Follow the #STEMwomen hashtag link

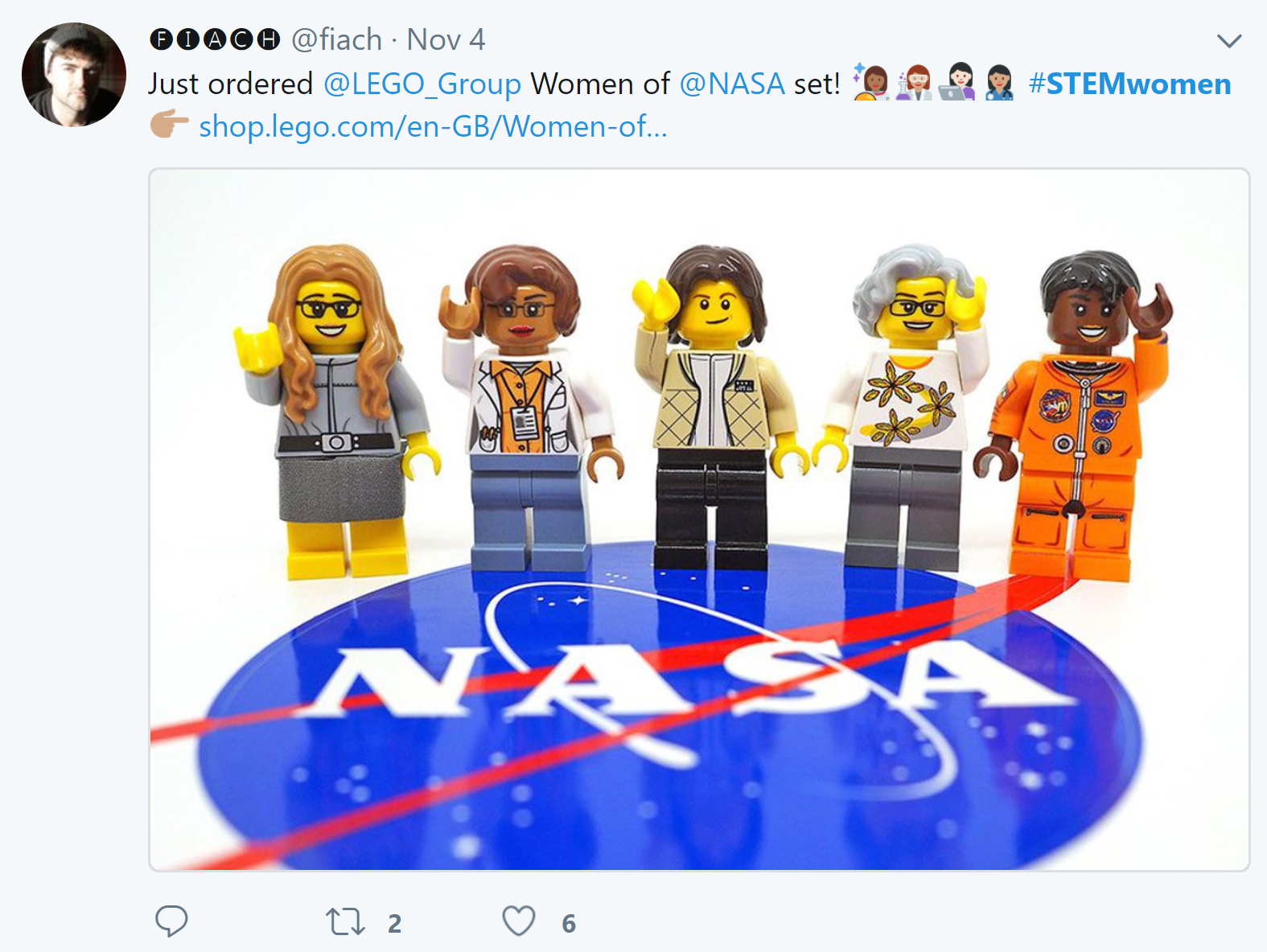click(1129, 84)
